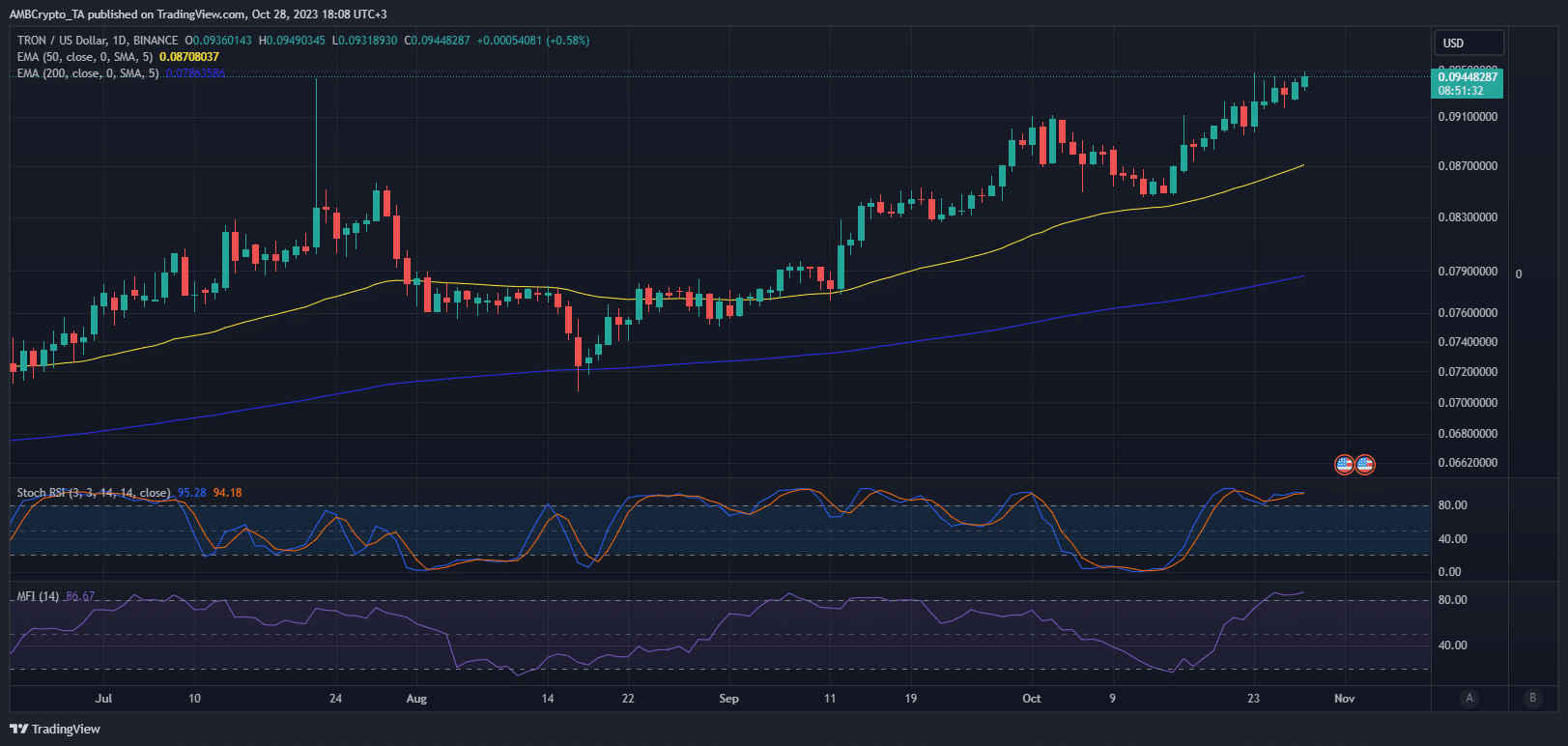This screenshot has width=1568, height=746.
Task: Click the Aug label on the time axis
Action: point(416,699)
